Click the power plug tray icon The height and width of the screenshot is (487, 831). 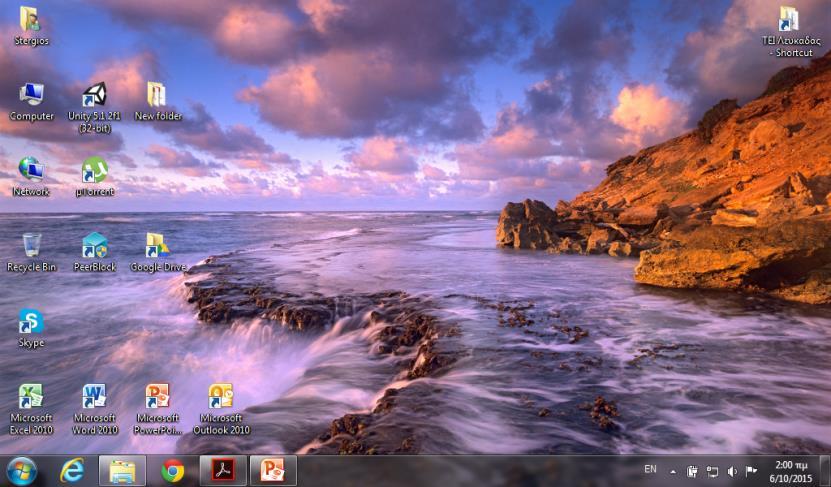coord(692,471)
